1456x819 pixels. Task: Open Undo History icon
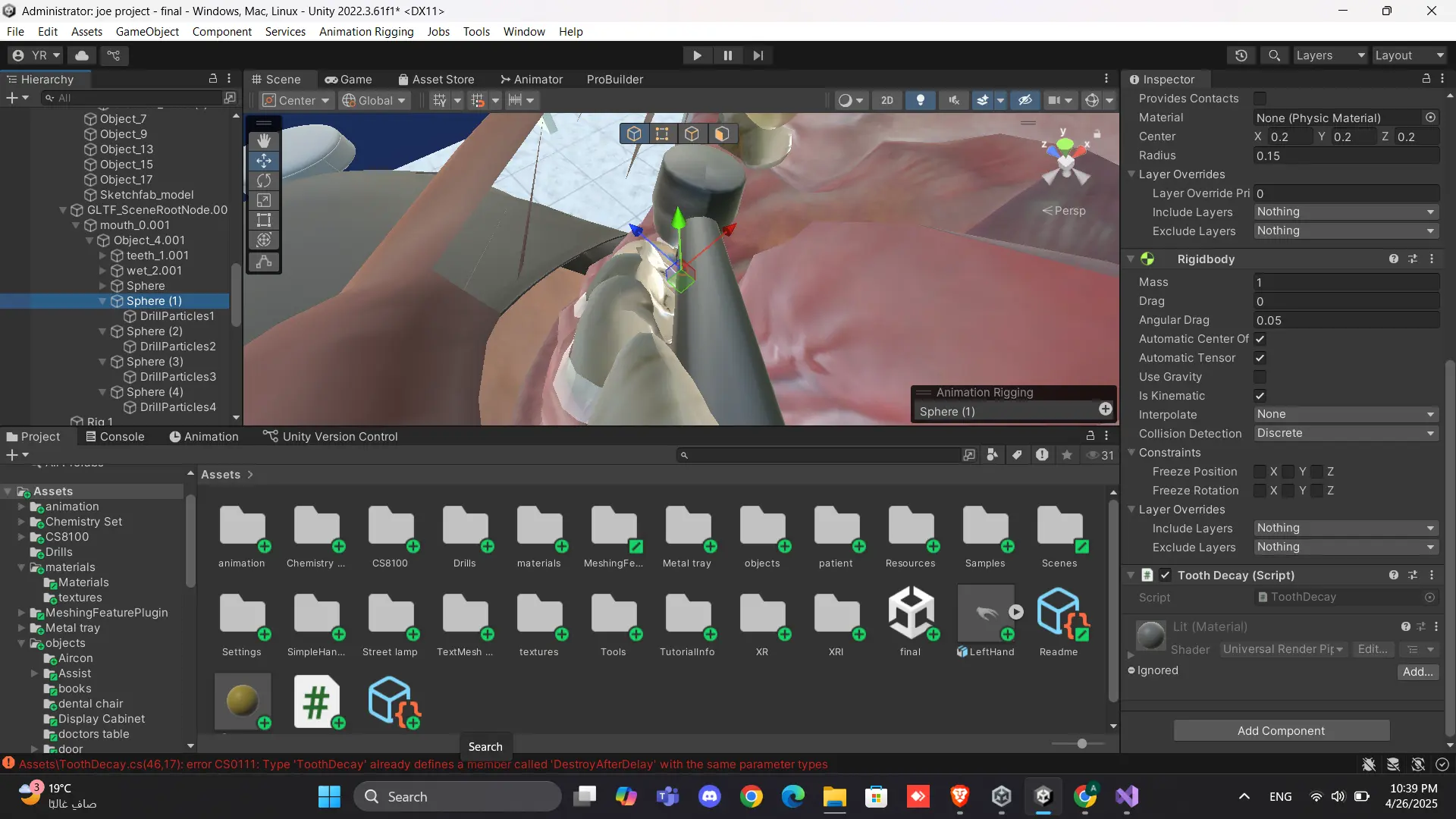click(1241, 55)
